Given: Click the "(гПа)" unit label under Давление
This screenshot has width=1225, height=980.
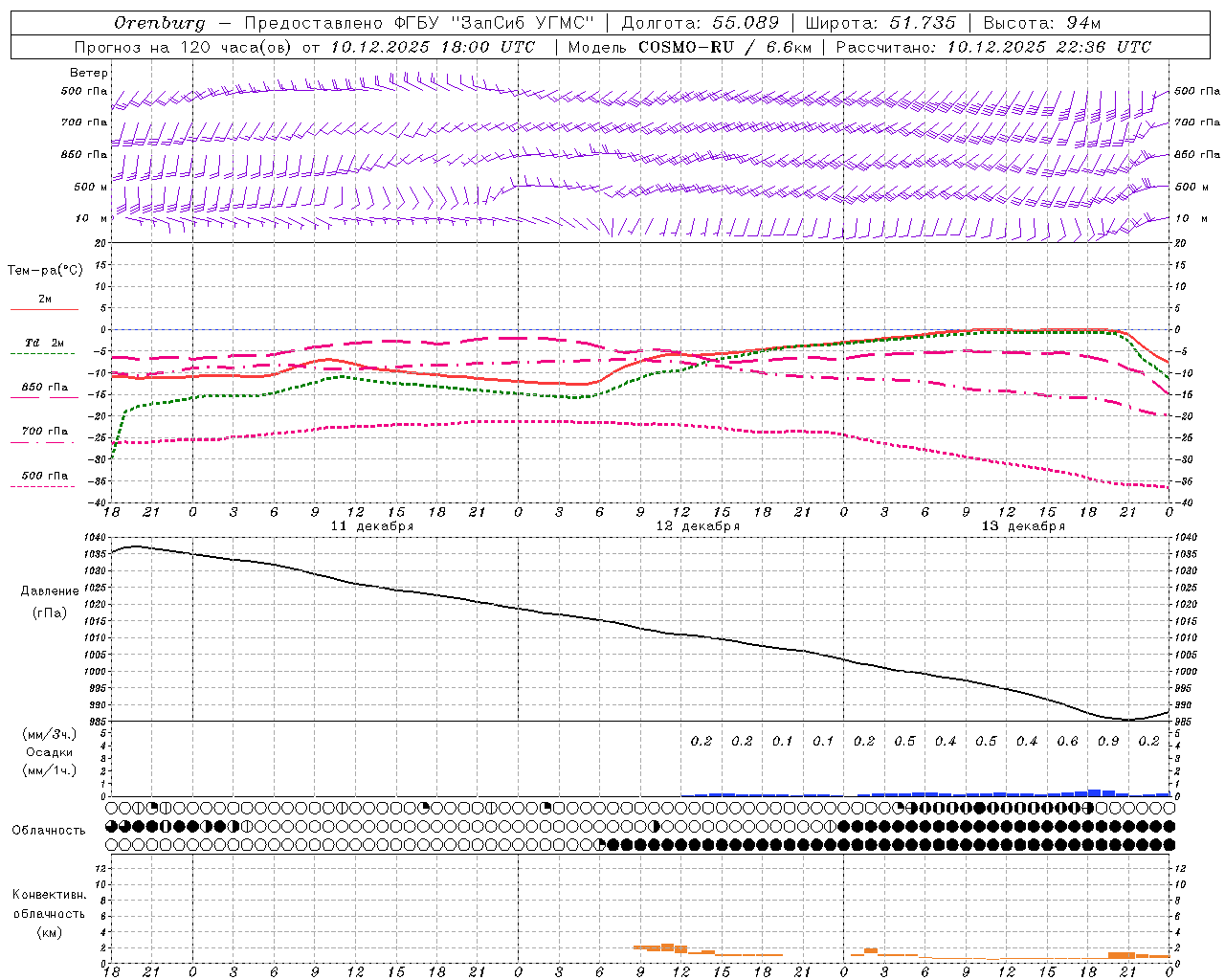Looking at the screenshot, I should 50,612.
